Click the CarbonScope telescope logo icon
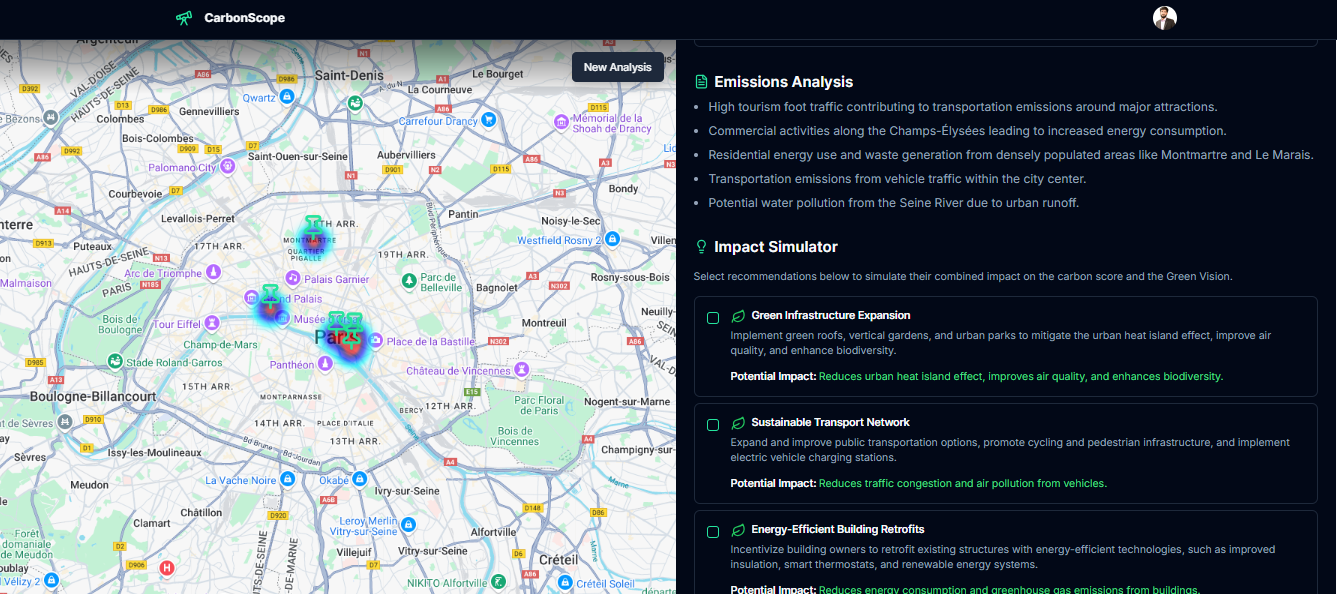 click(x=184, y=18)
